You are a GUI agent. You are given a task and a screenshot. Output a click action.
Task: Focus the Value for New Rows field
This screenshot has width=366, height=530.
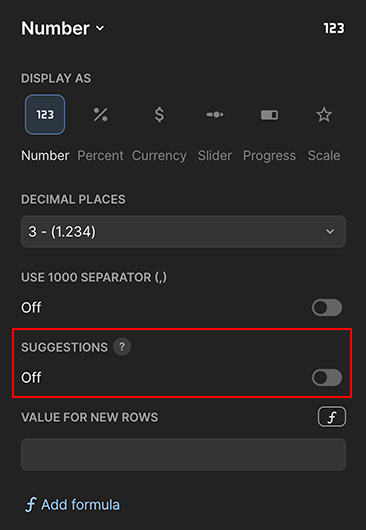point(184,454)
